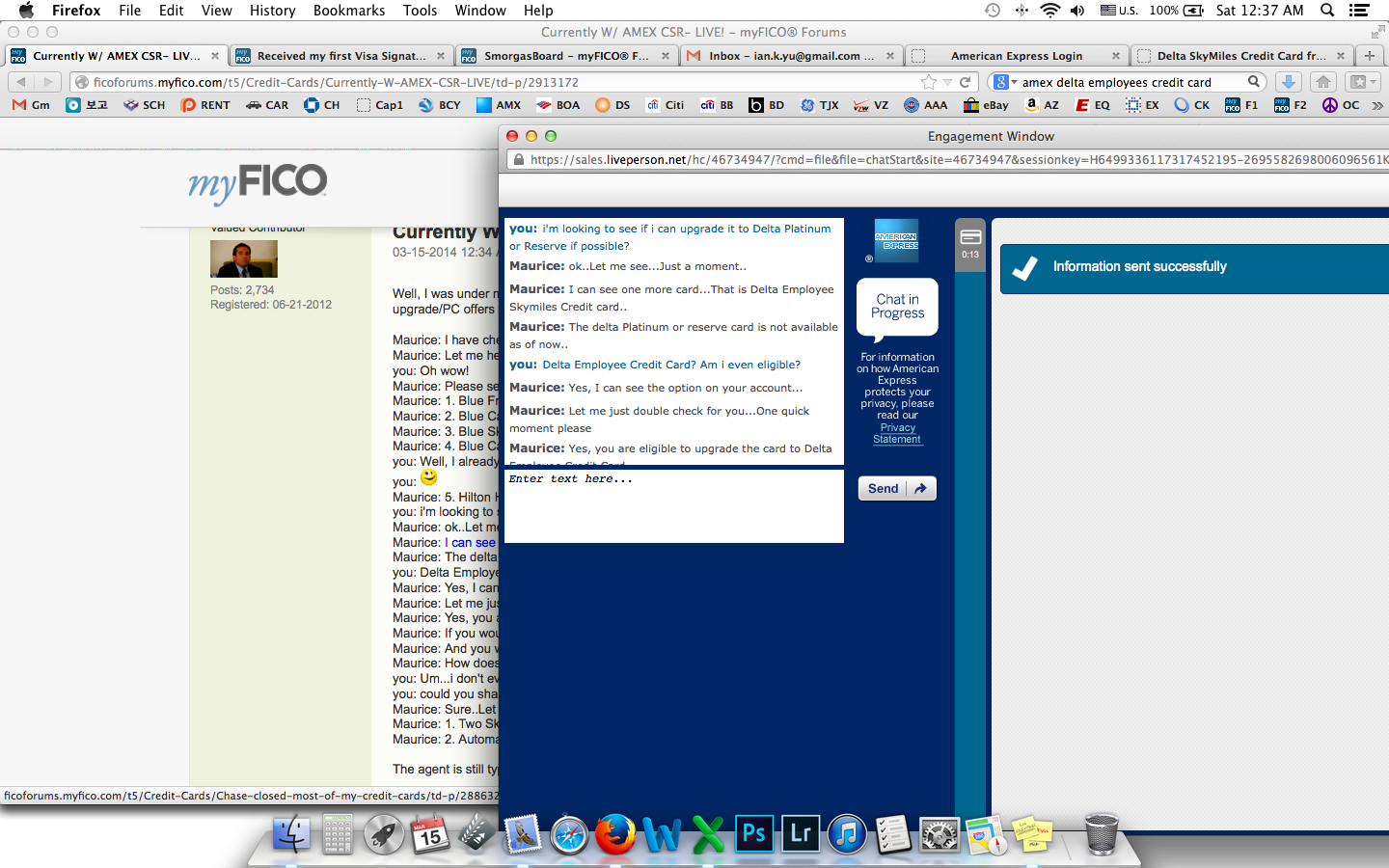This screenshot has width=1389, height=868.
Task: Open the SCH bookmark in the bookmarks toolbar
Action: coord(144,105)
